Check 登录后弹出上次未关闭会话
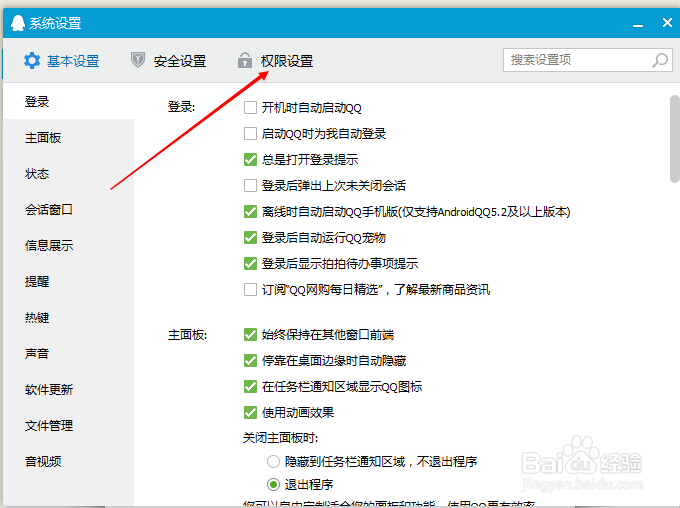Screen dimensions: 680x508 250,186
